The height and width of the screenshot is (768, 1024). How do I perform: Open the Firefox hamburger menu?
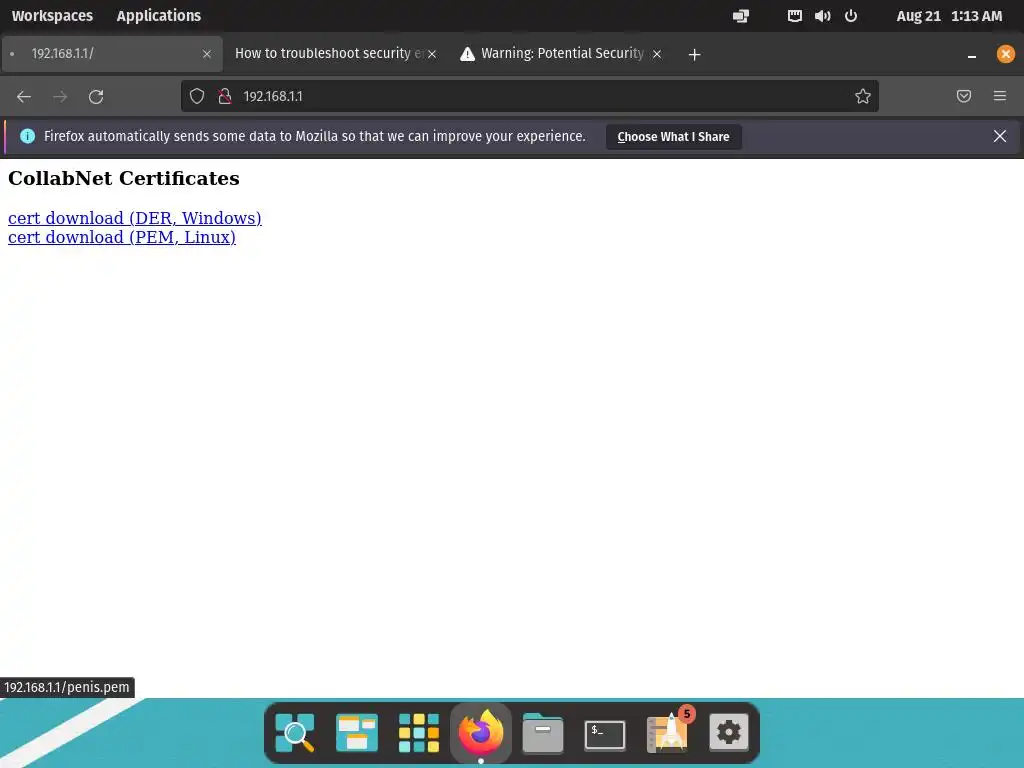[x=1000, y=97]
